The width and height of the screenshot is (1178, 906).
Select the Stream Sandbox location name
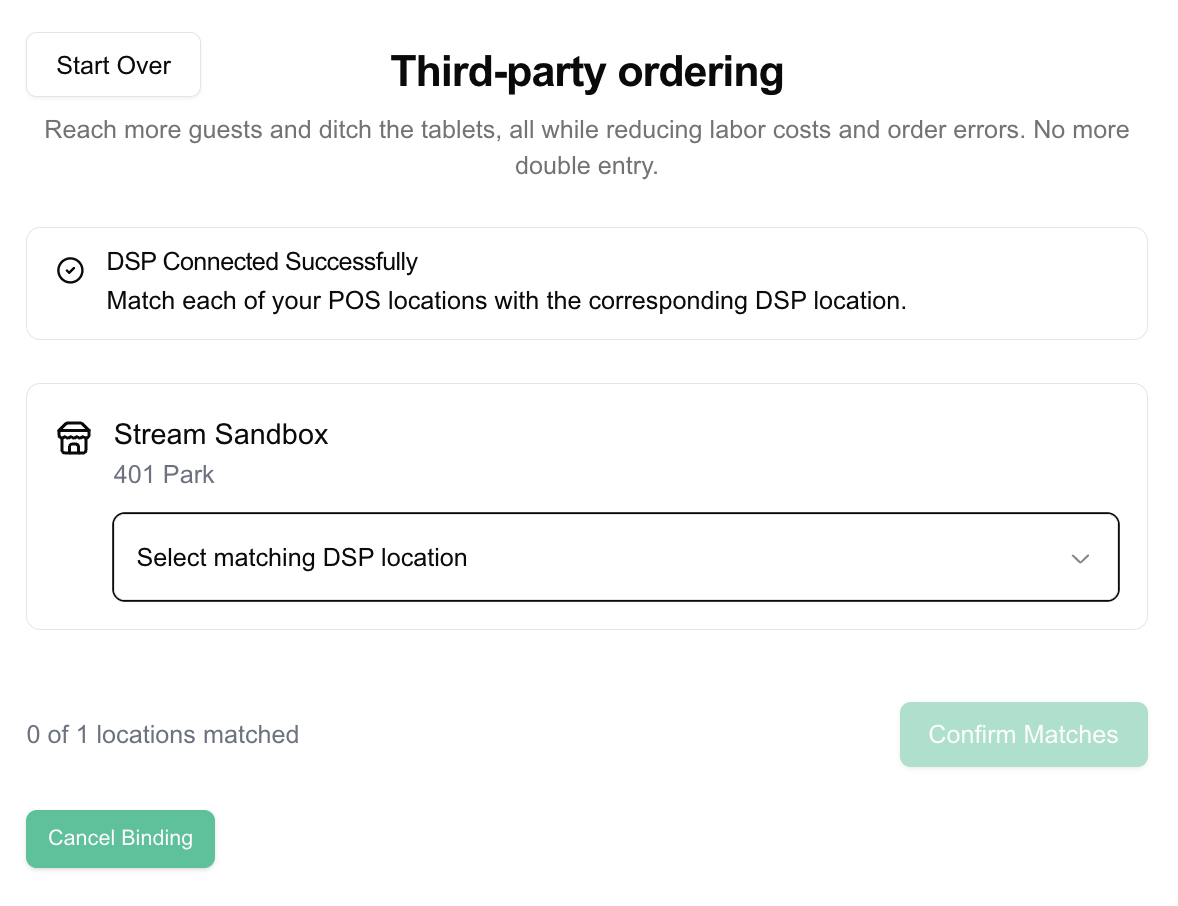pyautogui.click(x=221, y=434)
